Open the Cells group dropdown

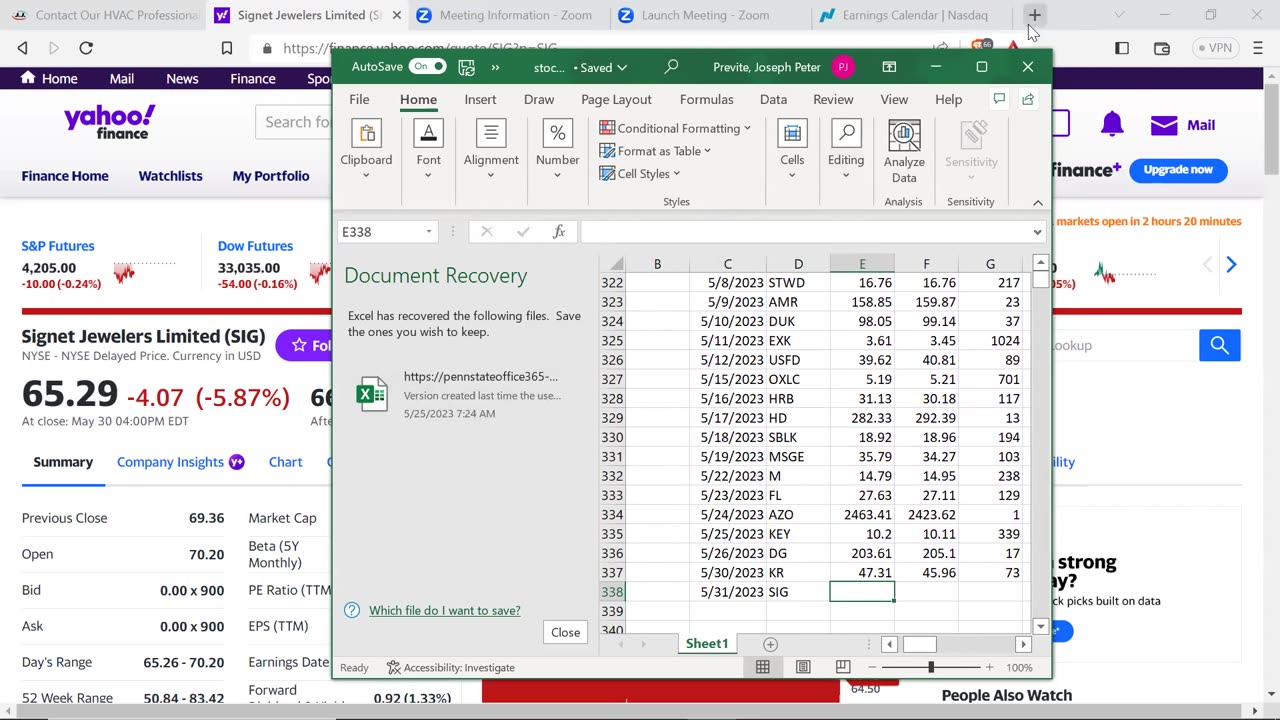[x=792, y=151]
